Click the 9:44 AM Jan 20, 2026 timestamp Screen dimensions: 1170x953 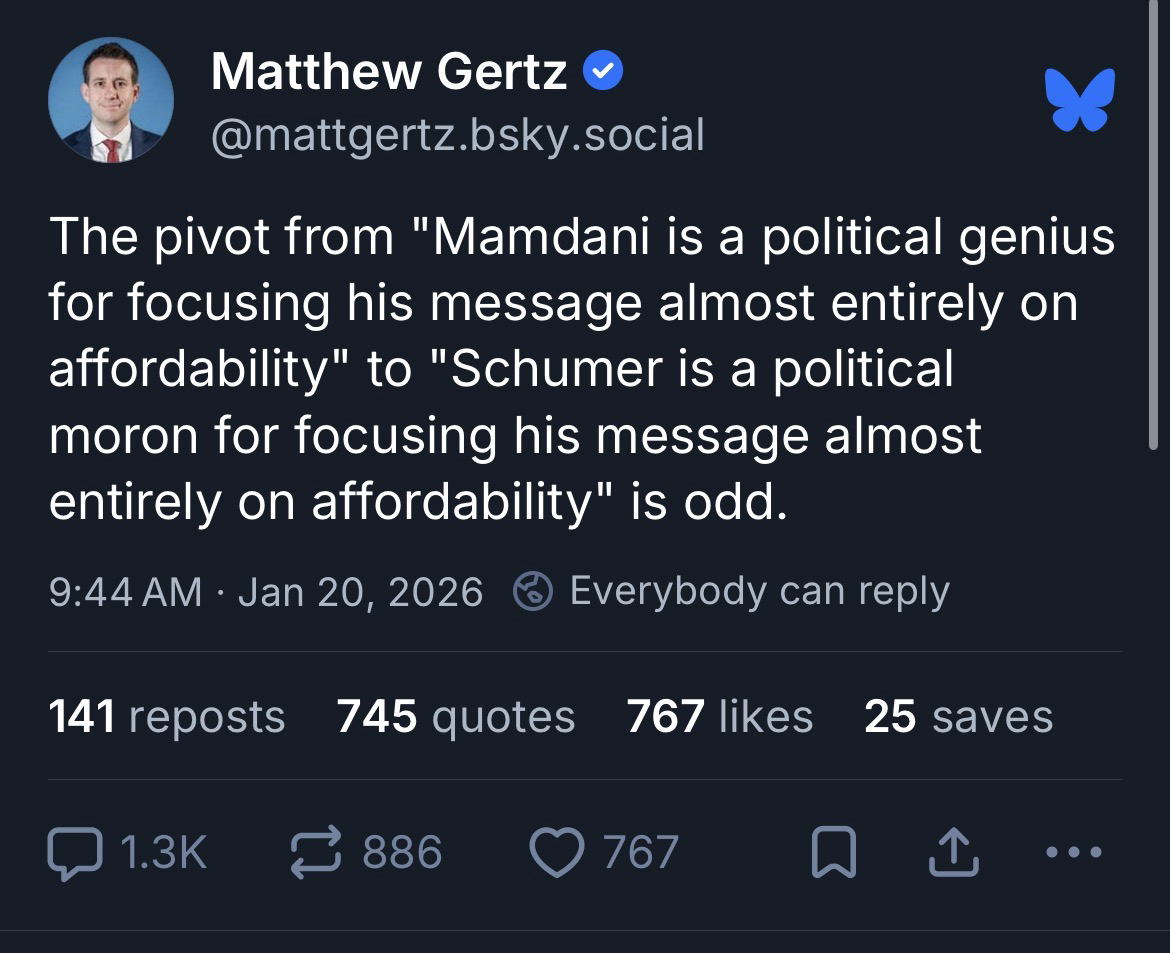point(266,591)
